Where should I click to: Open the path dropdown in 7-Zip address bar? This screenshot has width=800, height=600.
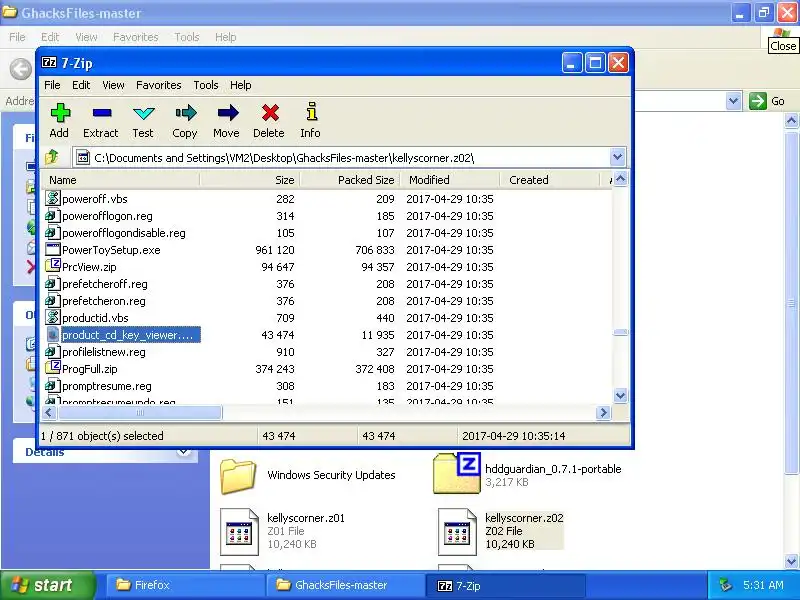point(617,157)
